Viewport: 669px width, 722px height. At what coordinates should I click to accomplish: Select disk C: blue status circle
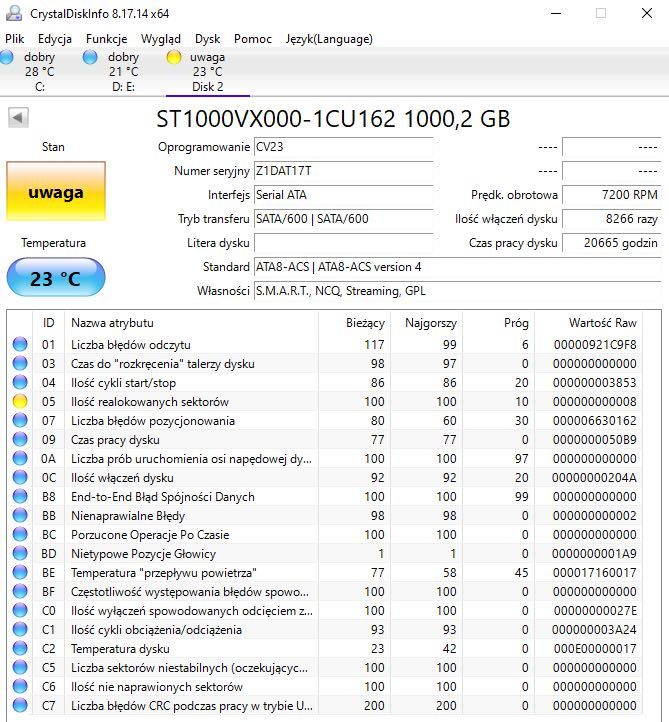click(x=6, y=57)
